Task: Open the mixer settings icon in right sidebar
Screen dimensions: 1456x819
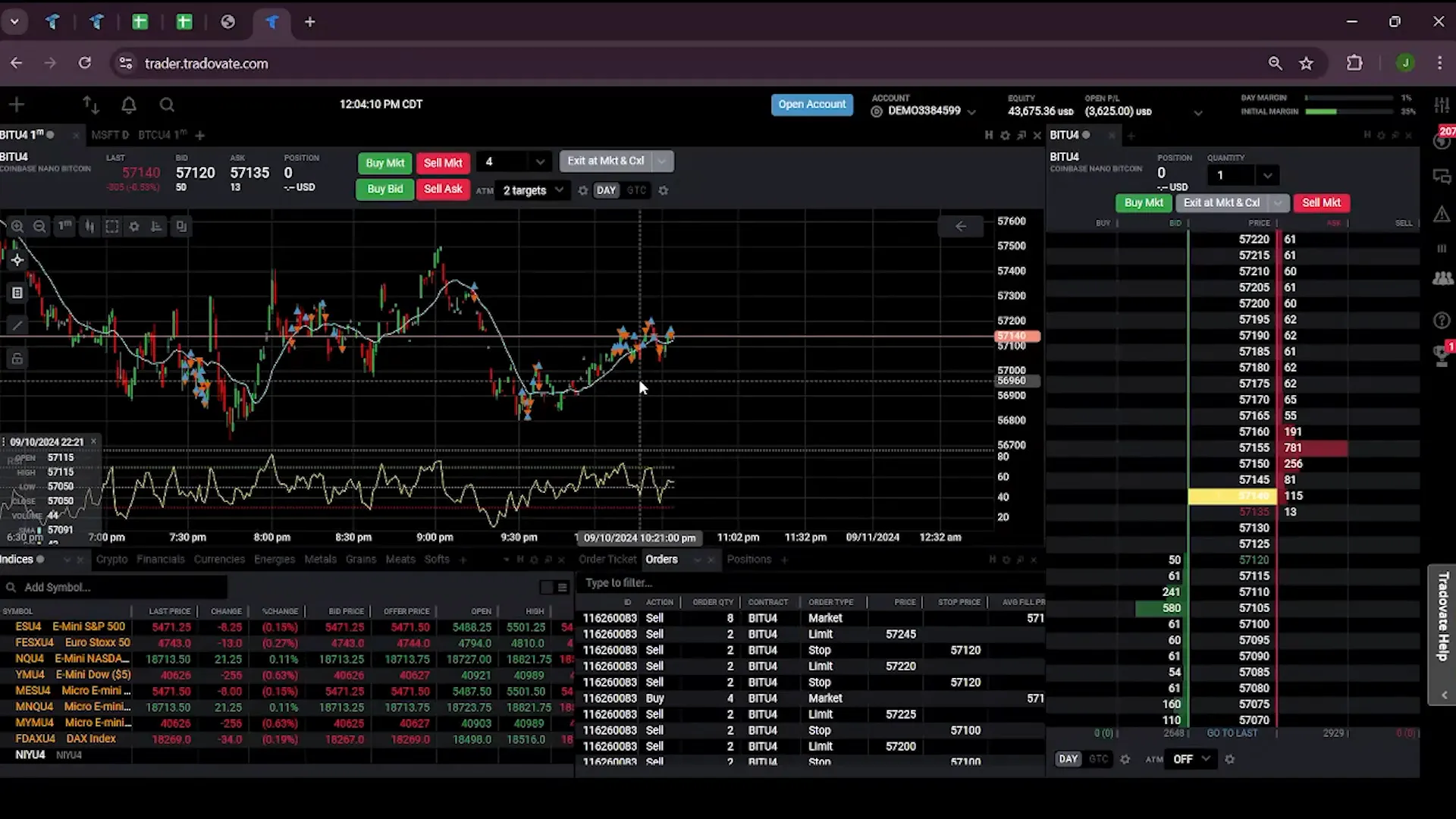Action: click(x=1442, y=105)
